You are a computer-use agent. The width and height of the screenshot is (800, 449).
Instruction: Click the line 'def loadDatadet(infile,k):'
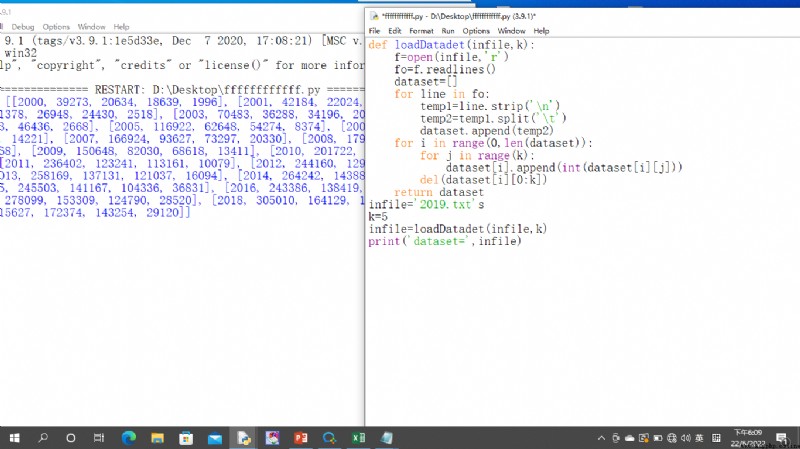pos(452,45)
